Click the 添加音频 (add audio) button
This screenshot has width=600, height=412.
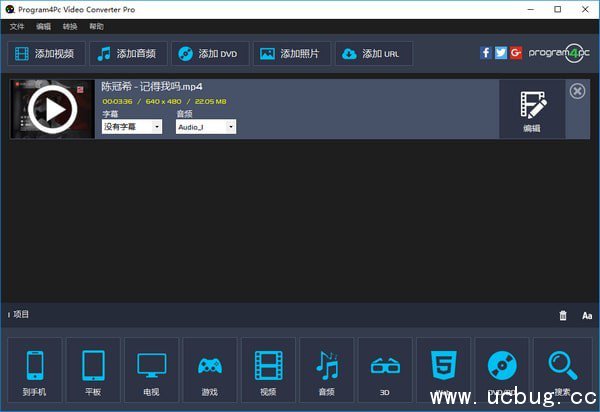[128, 54]
